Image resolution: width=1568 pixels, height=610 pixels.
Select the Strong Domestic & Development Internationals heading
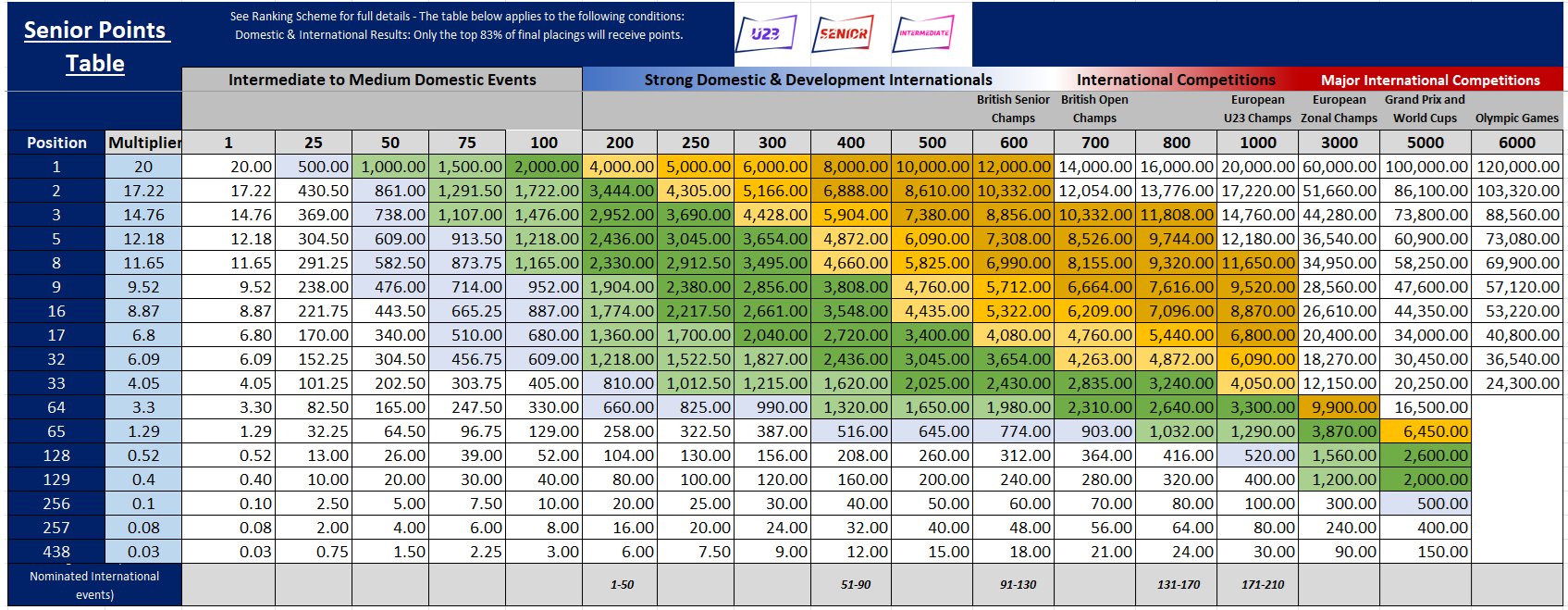click(x=818, y=80)
